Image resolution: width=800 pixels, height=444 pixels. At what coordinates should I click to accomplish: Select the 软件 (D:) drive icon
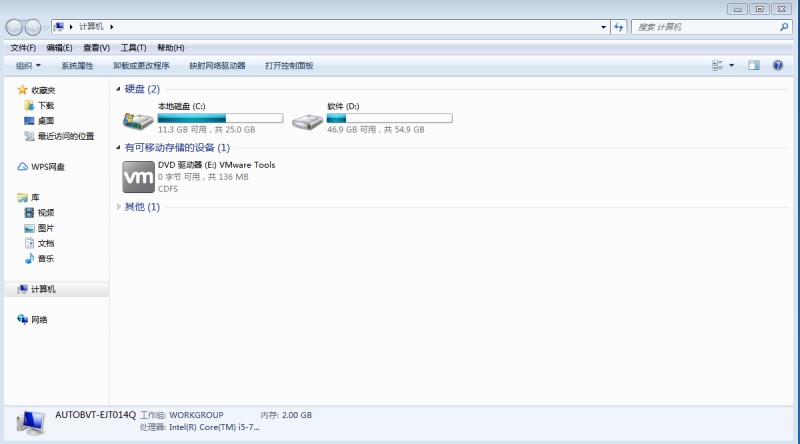[307, 121]
